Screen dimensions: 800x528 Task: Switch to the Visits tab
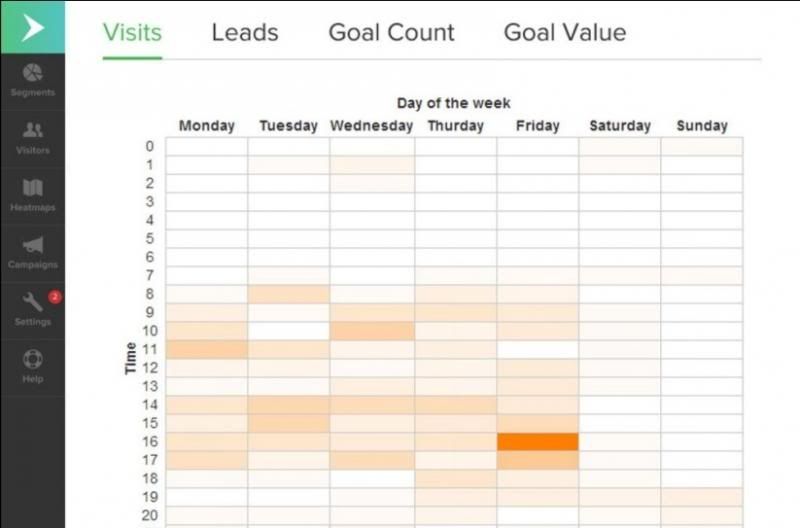point(132,33)
